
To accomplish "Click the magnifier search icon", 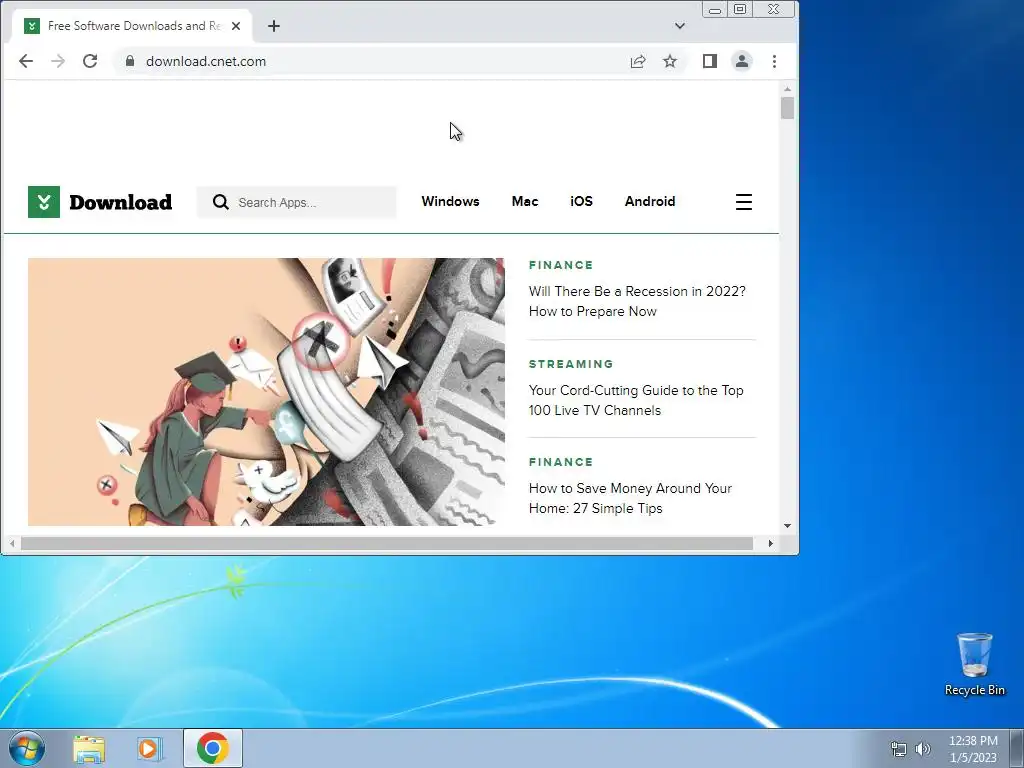I will click(221, 202).
